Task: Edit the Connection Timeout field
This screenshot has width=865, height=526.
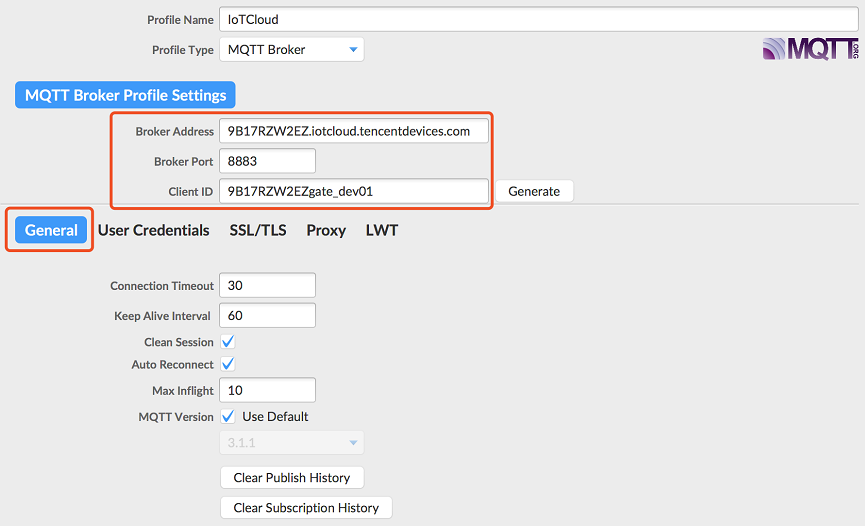Action: 267,286
